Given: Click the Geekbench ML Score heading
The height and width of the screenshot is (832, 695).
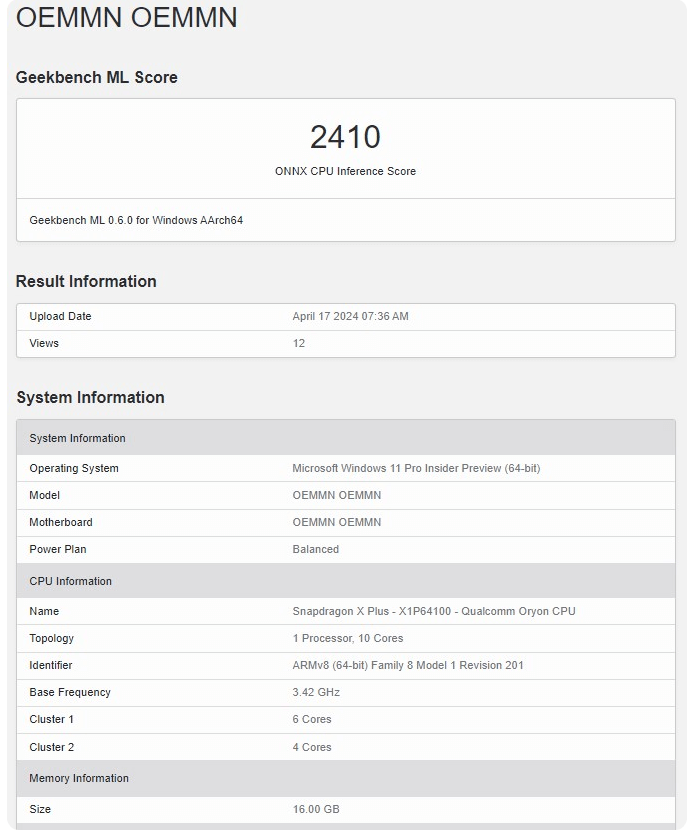Looking at the screenshot, I should 97,77.
